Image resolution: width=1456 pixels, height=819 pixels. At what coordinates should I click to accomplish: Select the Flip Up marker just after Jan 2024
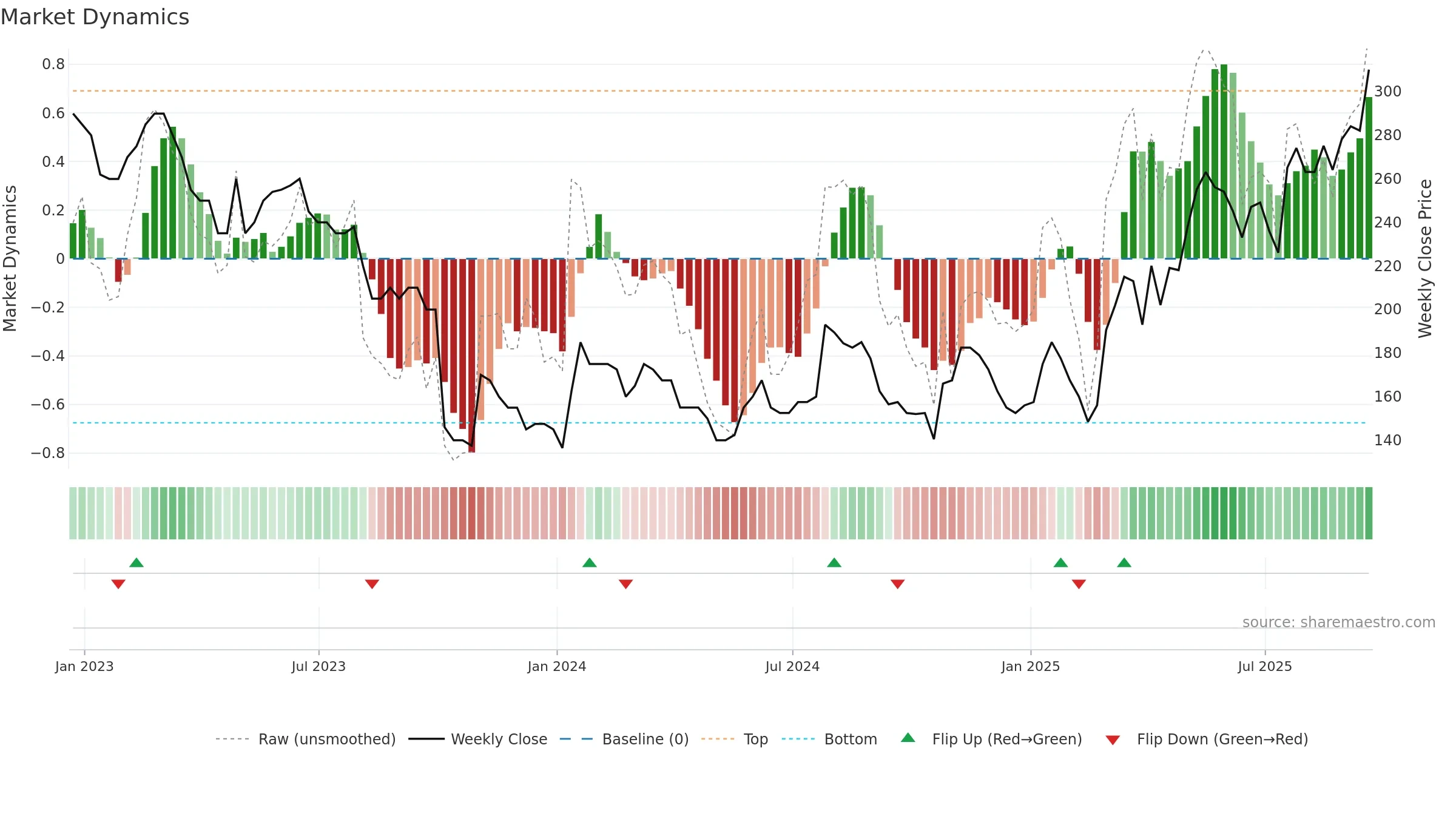click(x=590, y=562)
